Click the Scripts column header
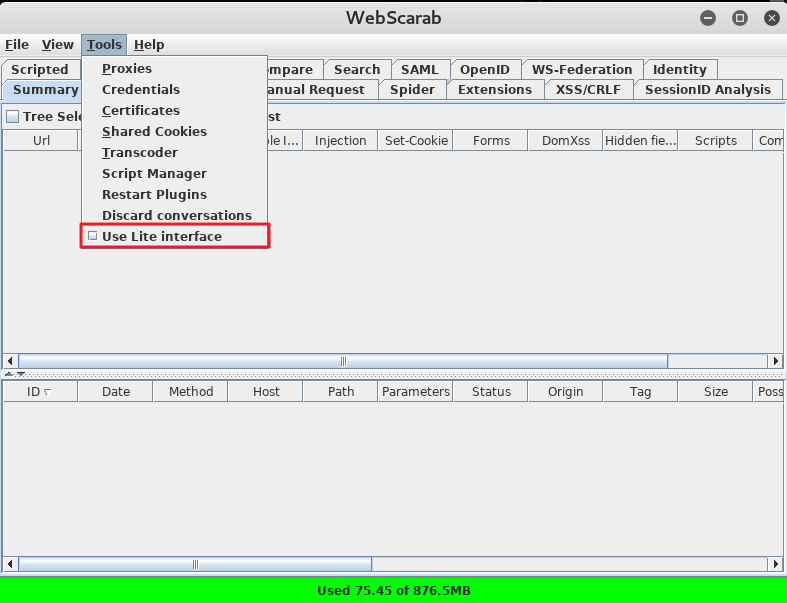The image size is (787, 603). [x=715, y=141]
